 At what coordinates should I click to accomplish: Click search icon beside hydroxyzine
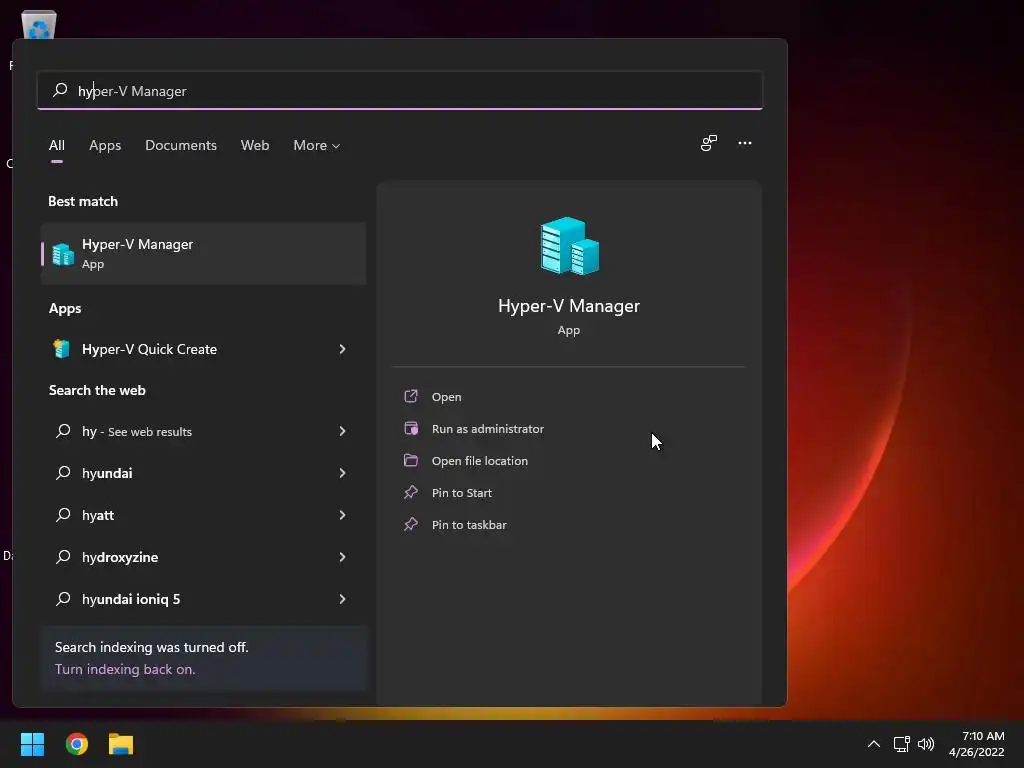tap(63, 556)
